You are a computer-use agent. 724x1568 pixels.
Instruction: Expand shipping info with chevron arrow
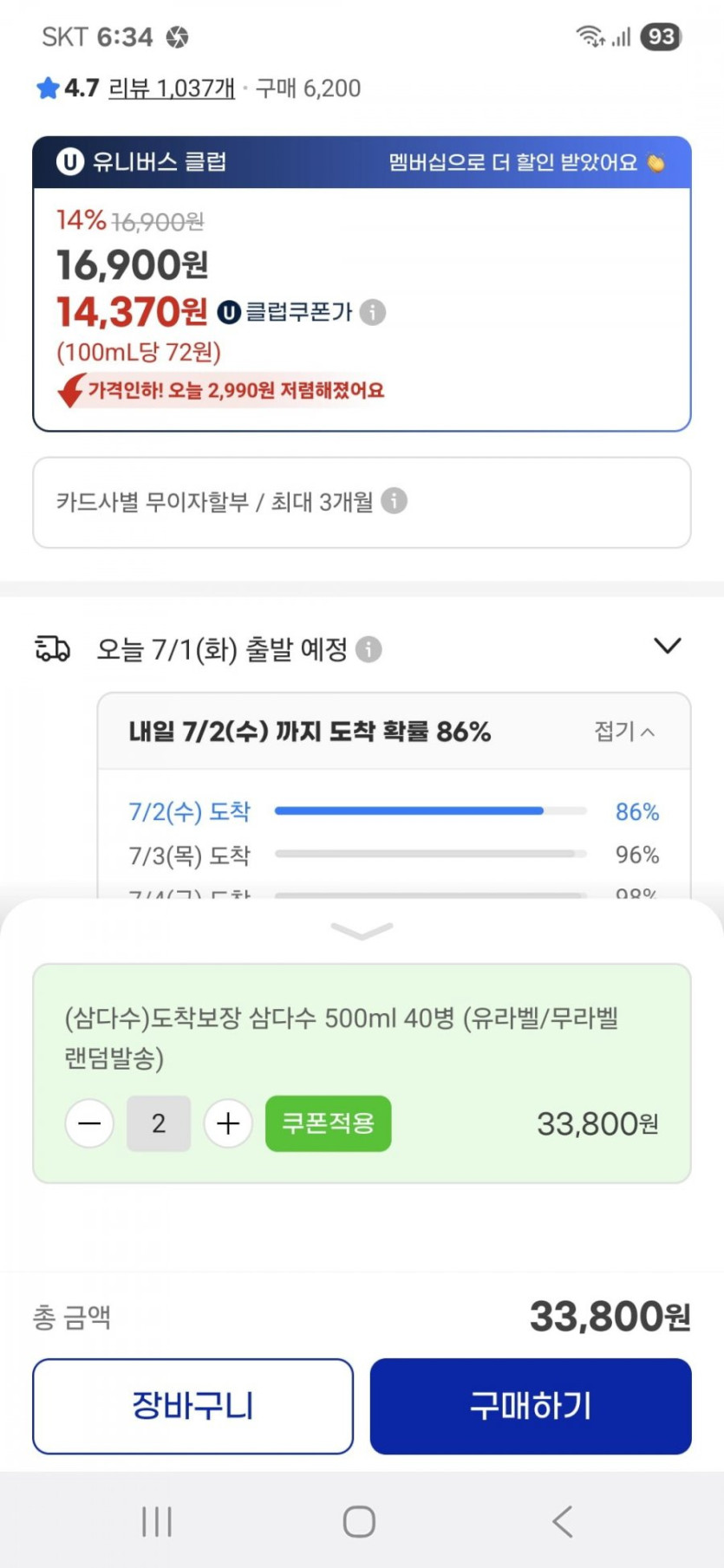click(667, 647)
